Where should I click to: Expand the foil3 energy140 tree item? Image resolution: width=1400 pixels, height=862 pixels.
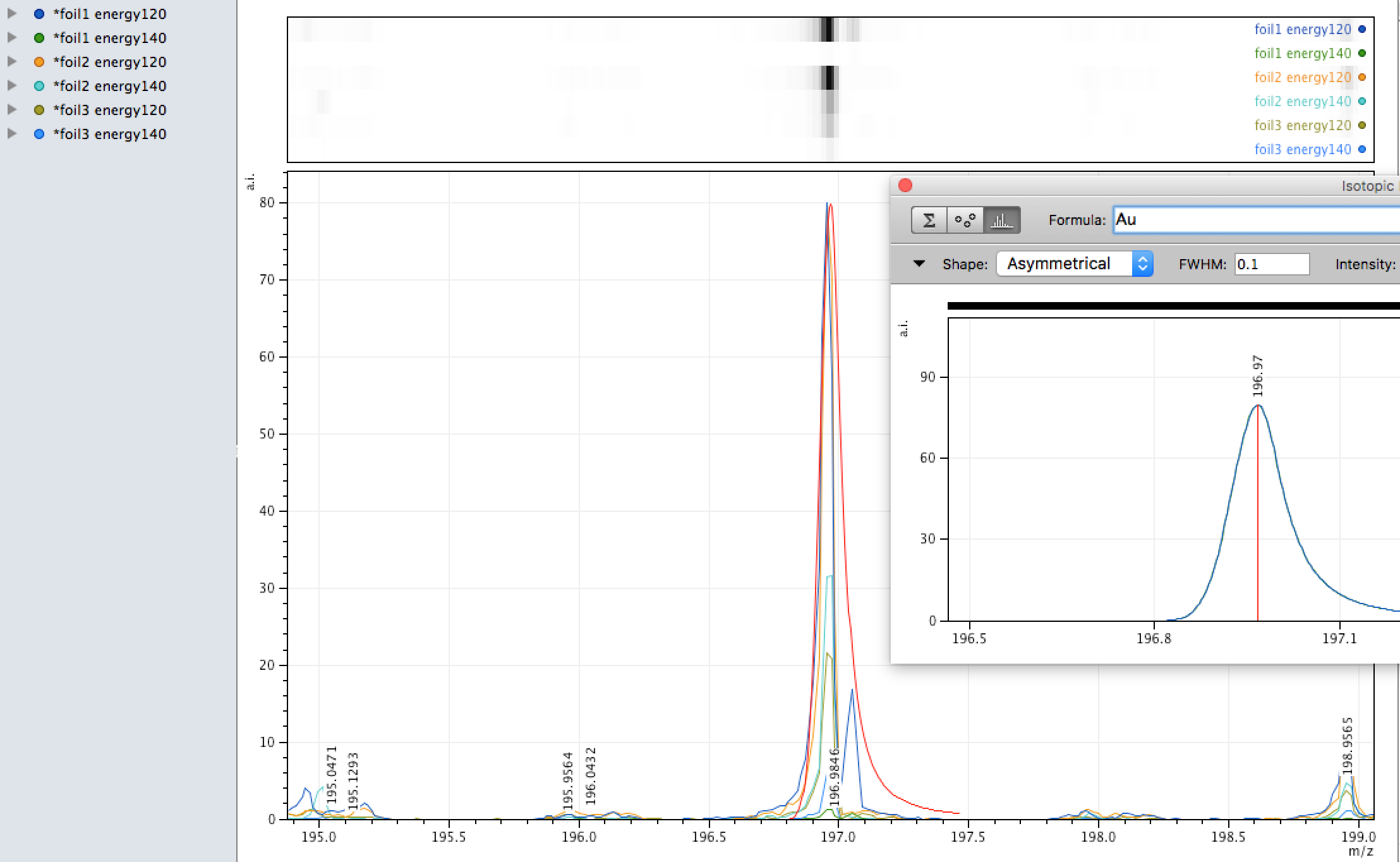(x=11, y=134)
